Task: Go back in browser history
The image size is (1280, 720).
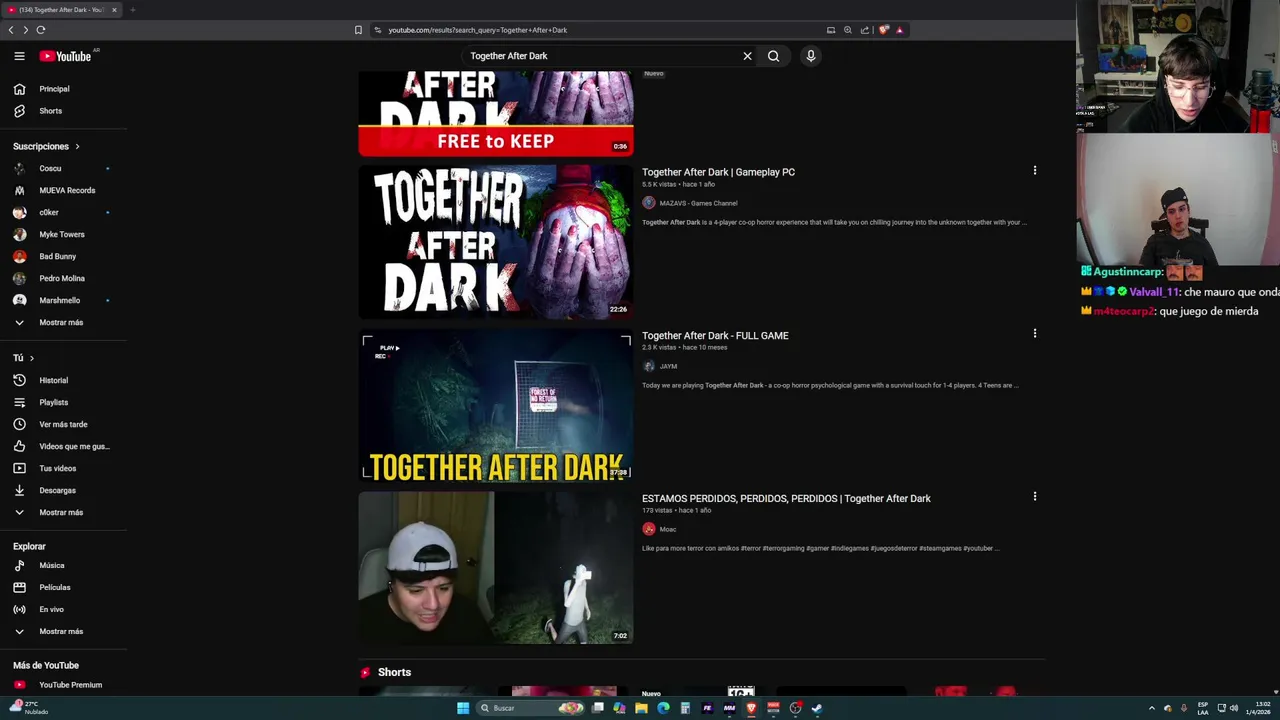Action: click(x=11, y=30)
